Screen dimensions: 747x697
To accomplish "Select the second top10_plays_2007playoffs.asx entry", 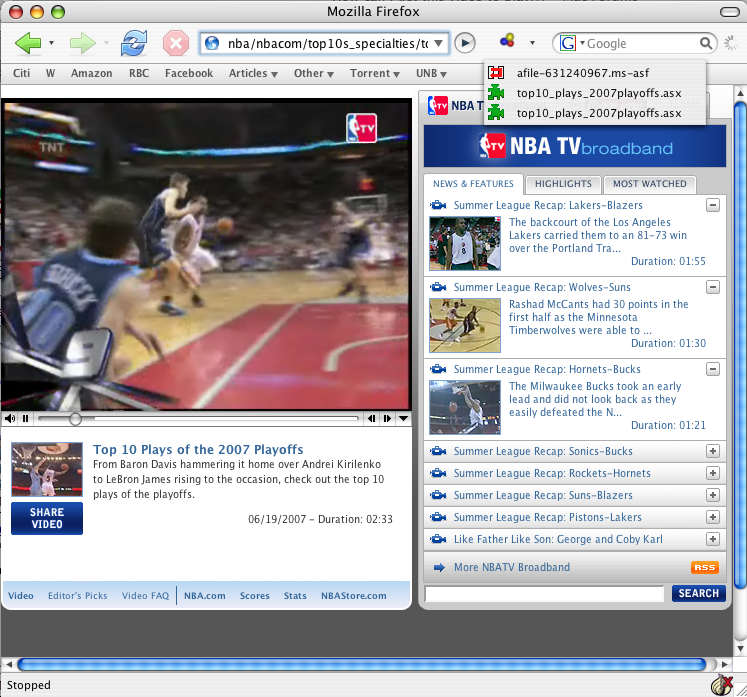I will click(595, 113).
